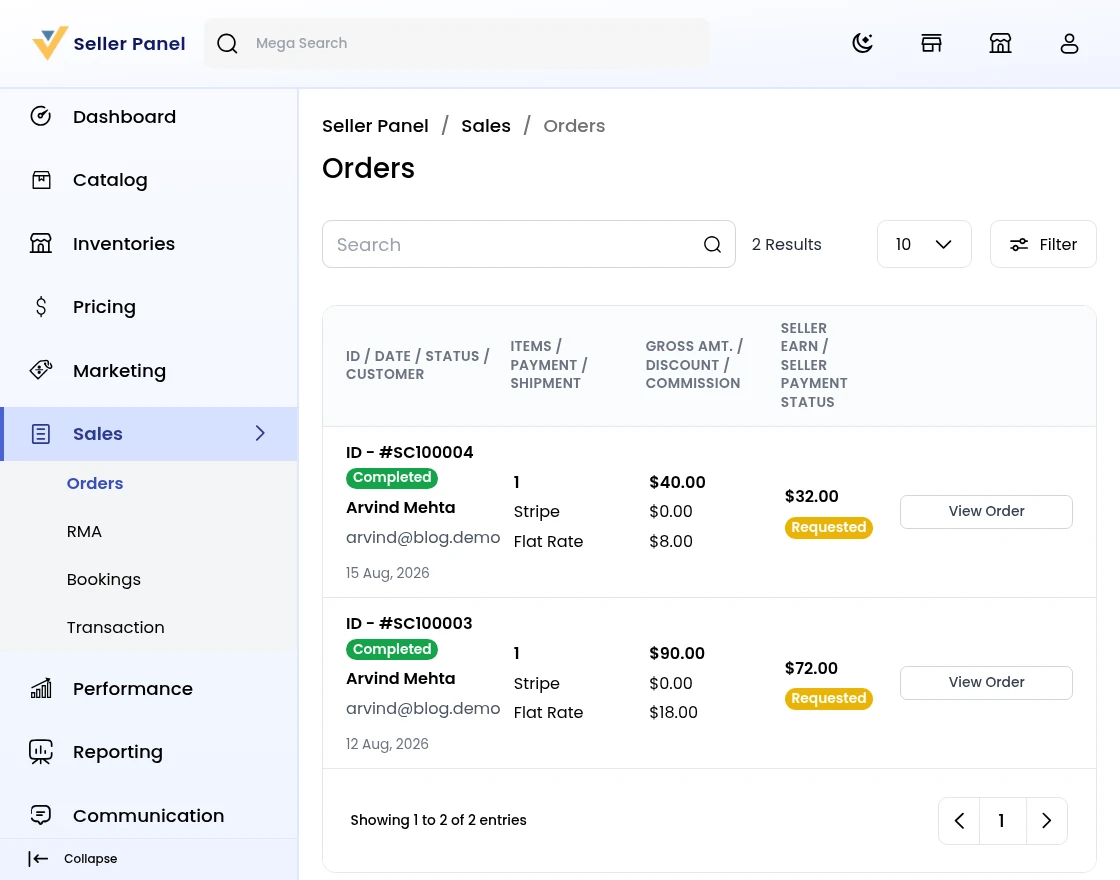Click the Seller Panel logo icon
Image resolution: width=1120 pixels, height=880 pixels.
(x=49, y=43)
